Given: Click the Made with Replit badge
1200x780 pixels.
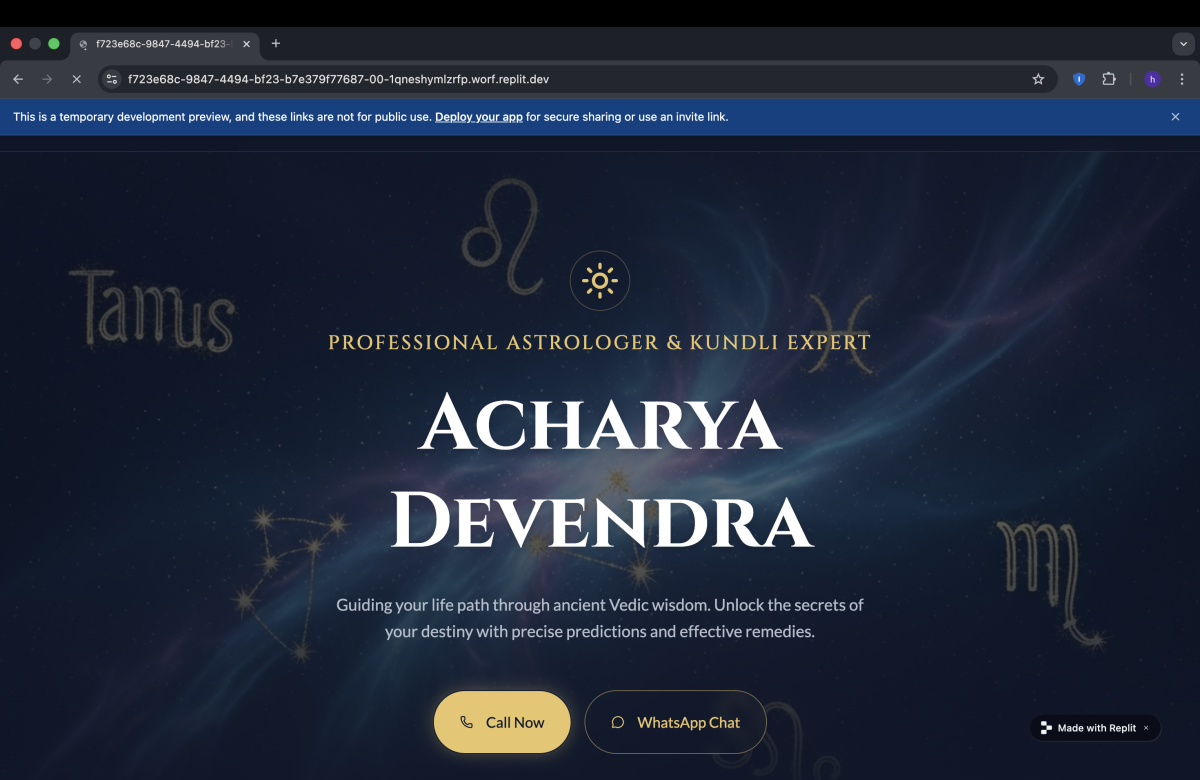Looking at the screenshot, I should [x=1088, y=728].
